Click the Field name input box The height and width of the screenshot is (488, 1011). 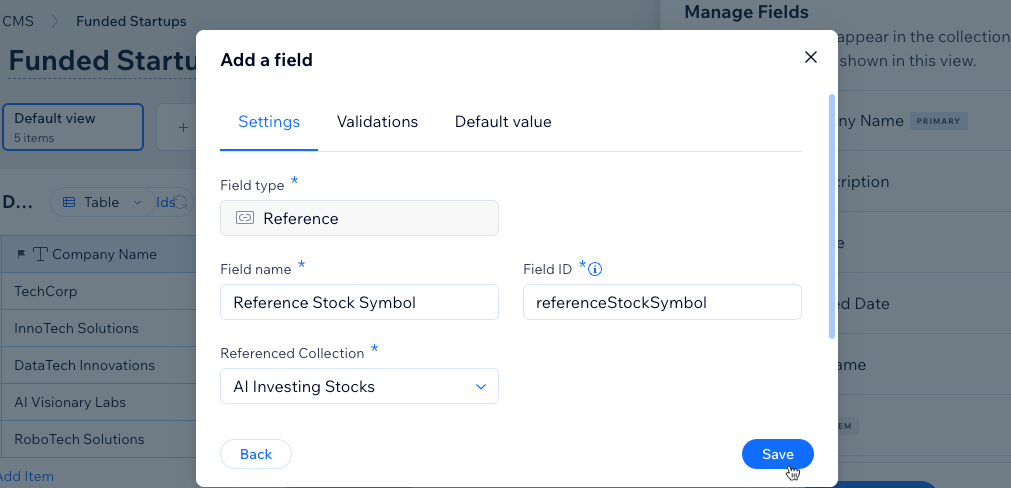point(359,302)
